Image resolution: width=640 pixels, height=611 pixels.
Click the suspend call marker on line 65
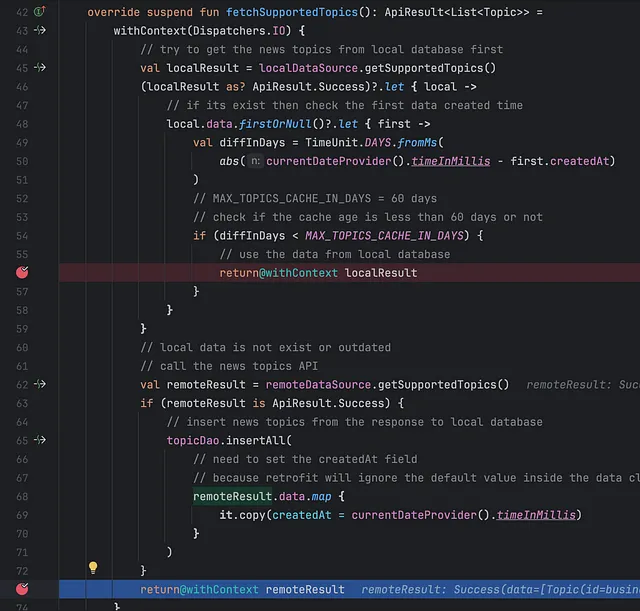(40, 440)
